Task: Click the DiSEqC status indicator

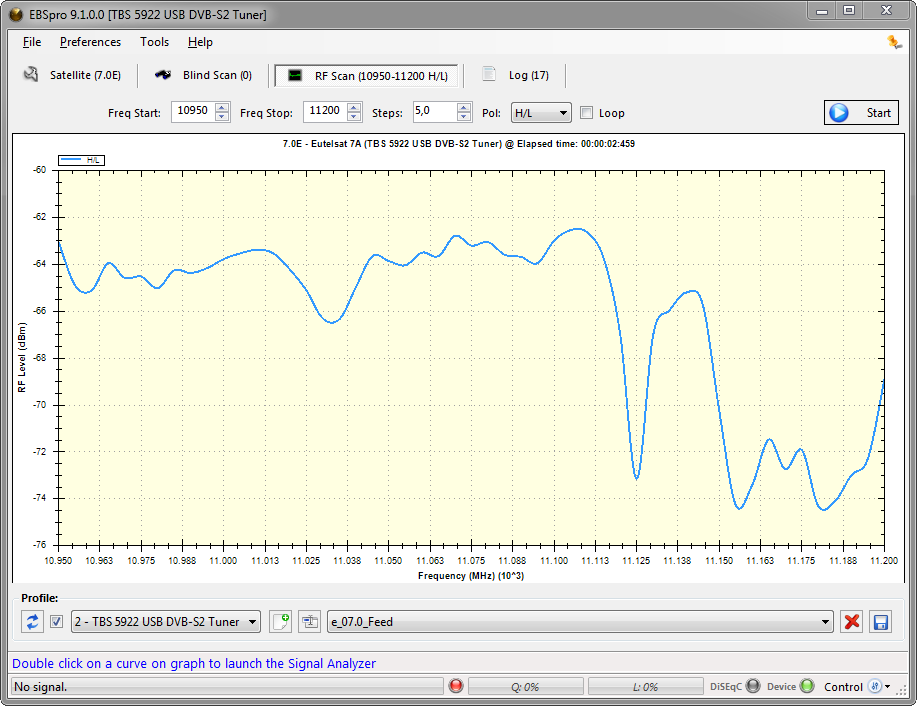Action: tap(753, 686)
